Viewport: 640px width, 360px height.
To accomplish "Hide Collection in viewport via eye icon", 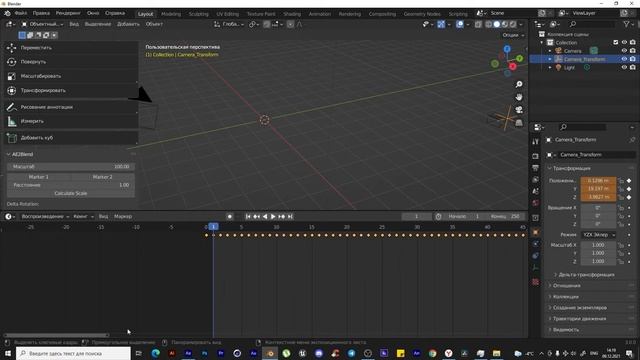I will point(624,42).
